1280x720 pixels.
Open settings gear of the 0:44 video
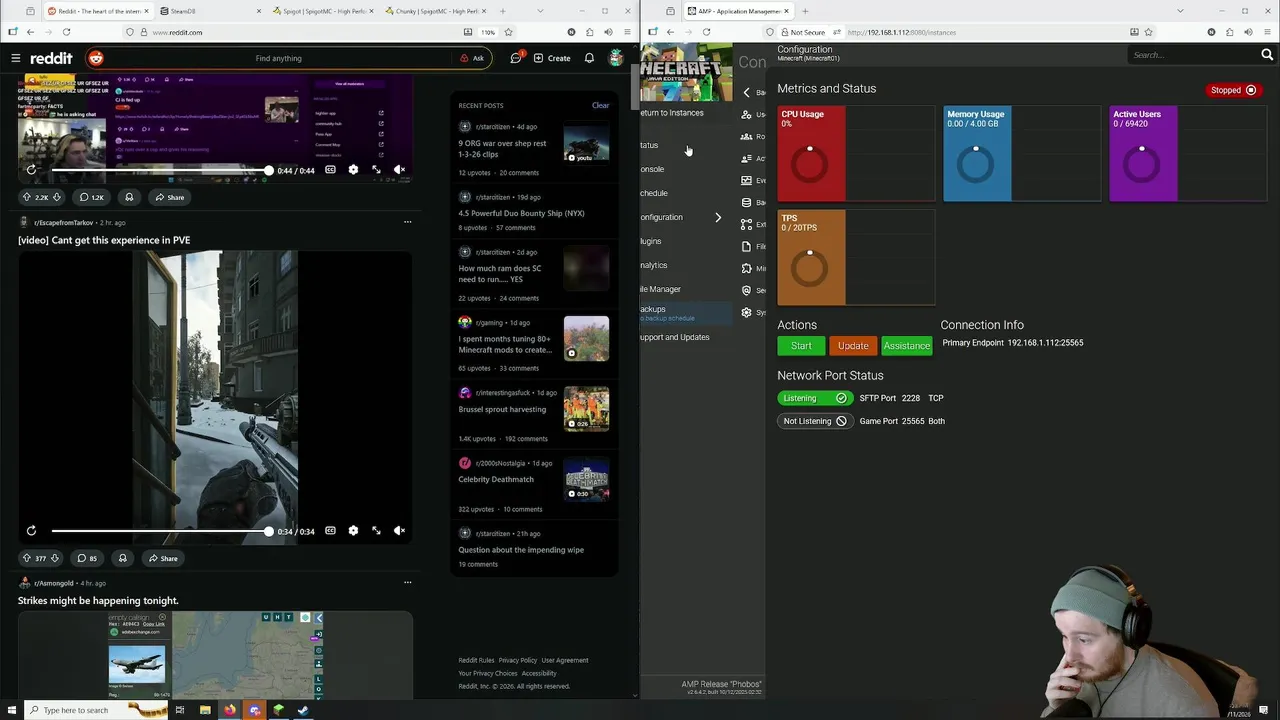click(x=353, y=170)
